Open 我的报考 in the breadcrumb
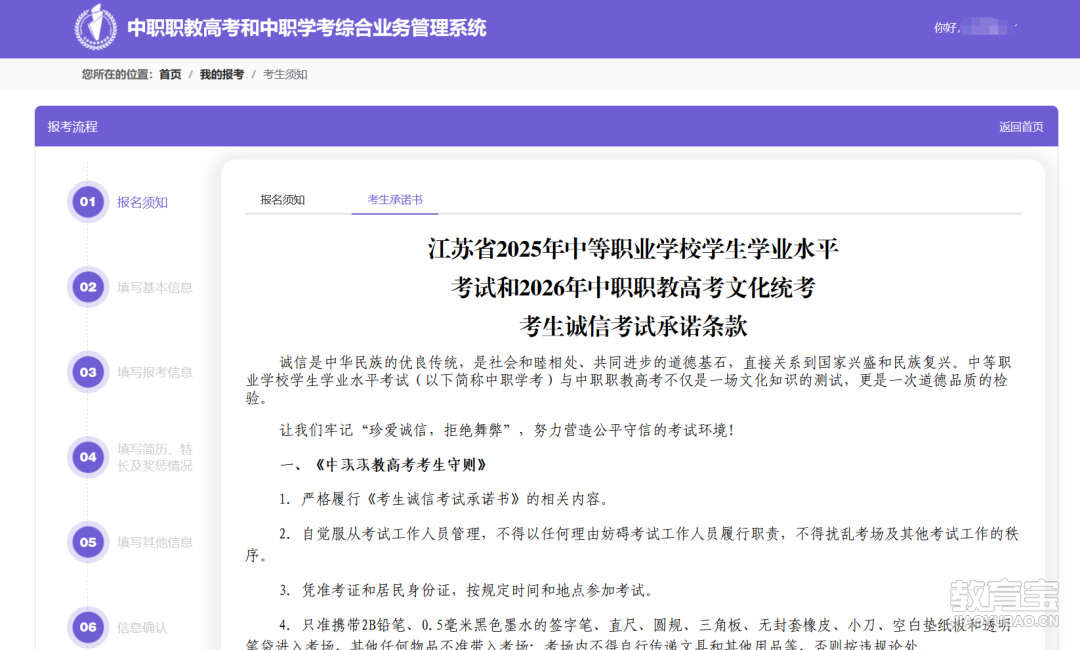This screenshot has width=1080, height=650. (222, 74)
